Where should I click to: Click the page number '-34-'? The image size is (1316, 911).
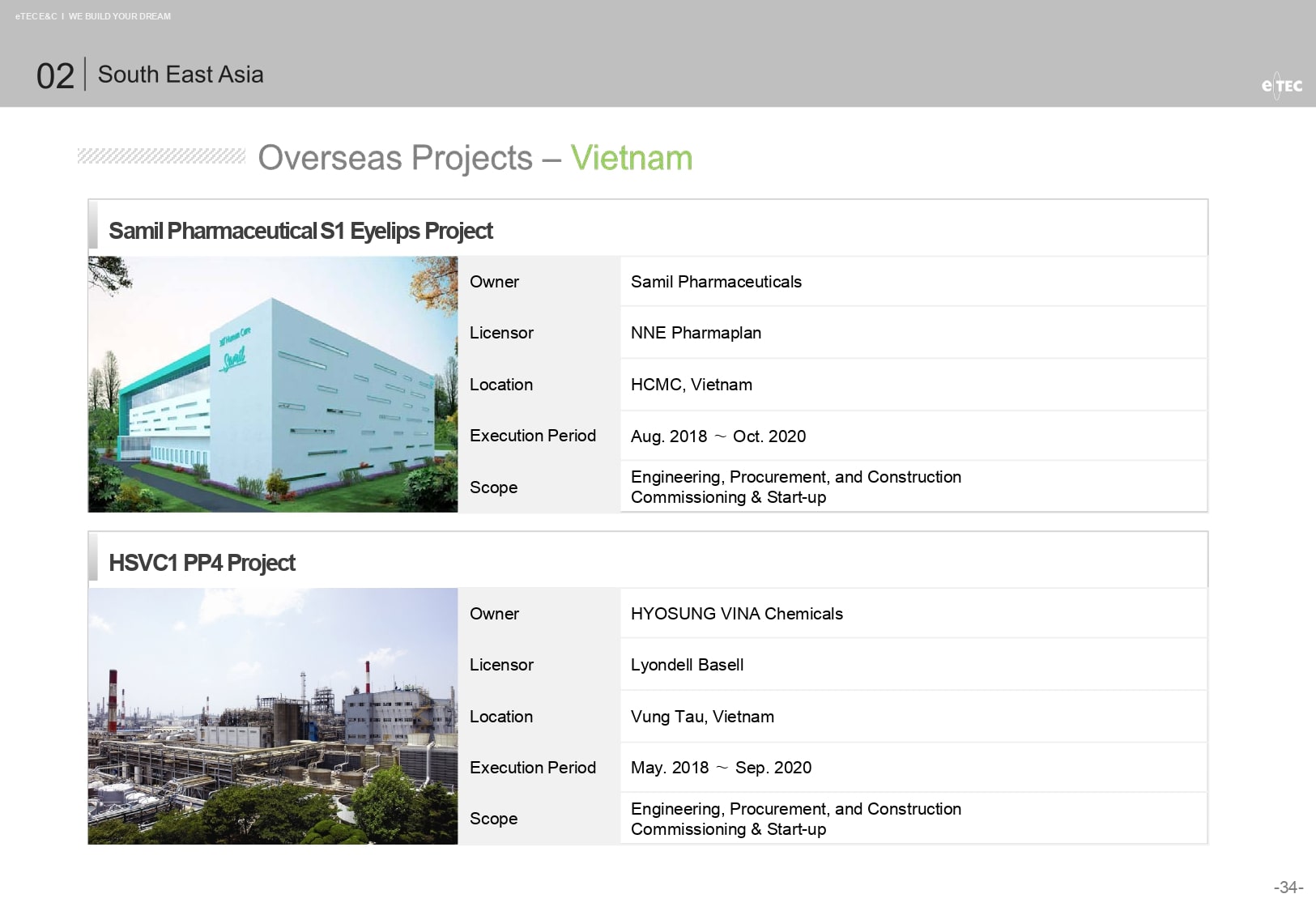click(x=1288, y=888)
